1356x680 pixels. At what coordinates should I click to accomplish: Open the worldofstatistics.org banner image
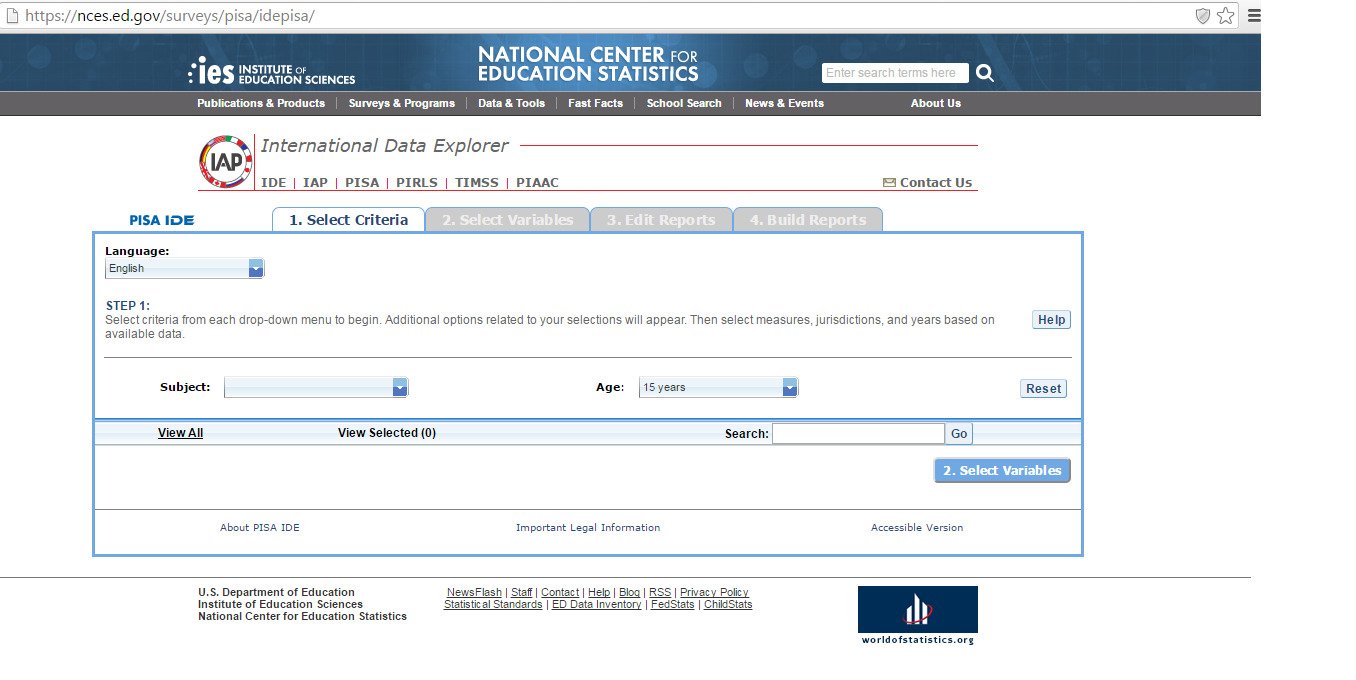[x=917, y=616]
